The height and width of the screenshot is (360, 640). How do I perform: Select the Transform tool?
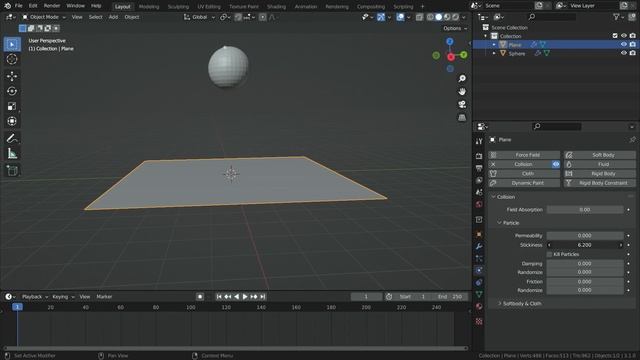(12, 121)
